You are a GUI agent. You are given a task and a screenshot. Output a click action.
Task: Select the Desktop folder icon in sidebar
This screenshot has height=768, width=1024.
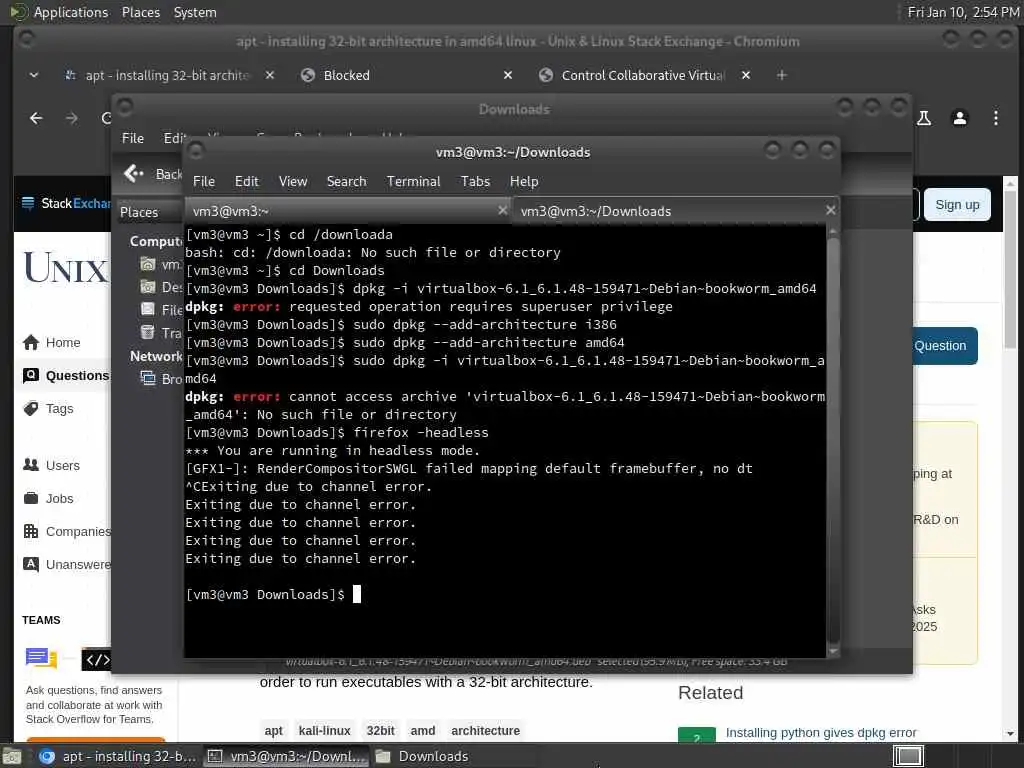click(148, 287)
